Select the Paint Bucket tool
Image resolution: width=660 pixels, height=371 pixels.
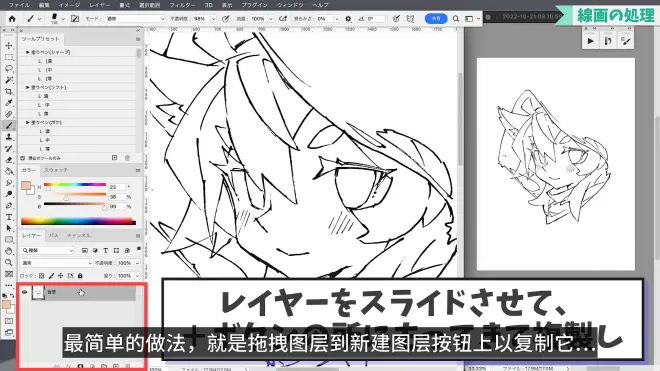[x=9, y=171]
